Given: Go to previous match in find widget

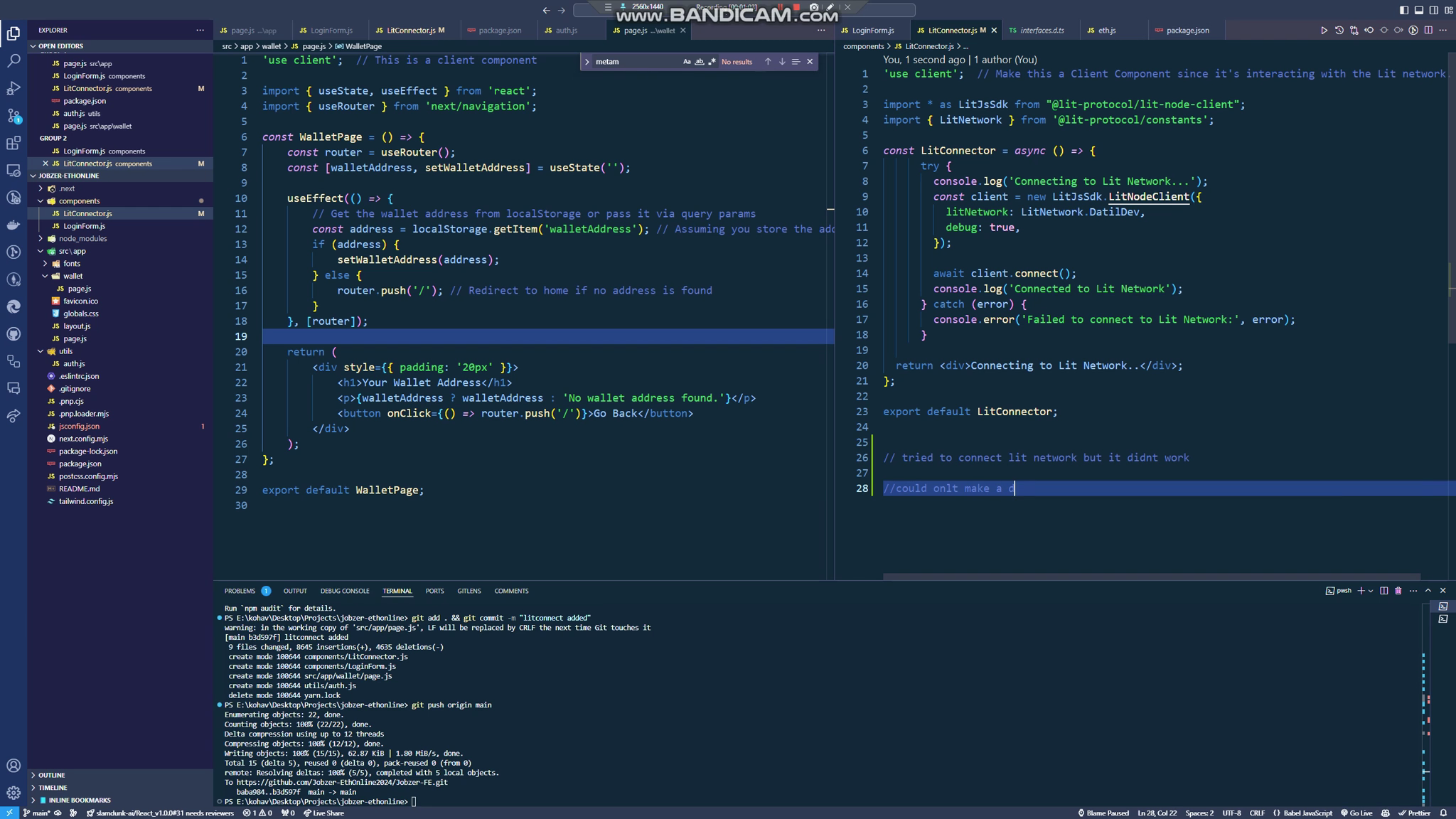Looking at the screenshot, I should pyautogui.click(x=768, y=62).
